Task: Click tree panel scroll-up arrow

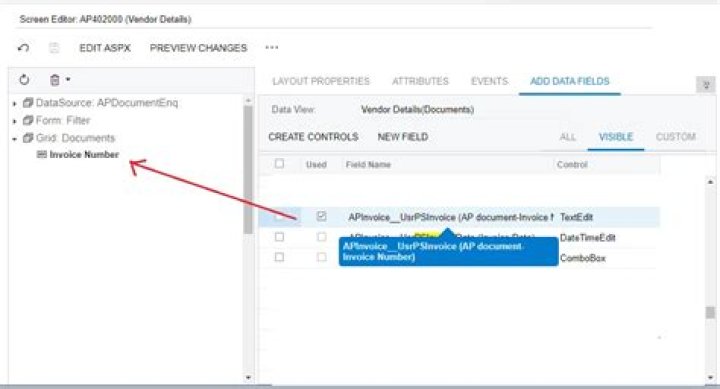Action: [248, 100]
